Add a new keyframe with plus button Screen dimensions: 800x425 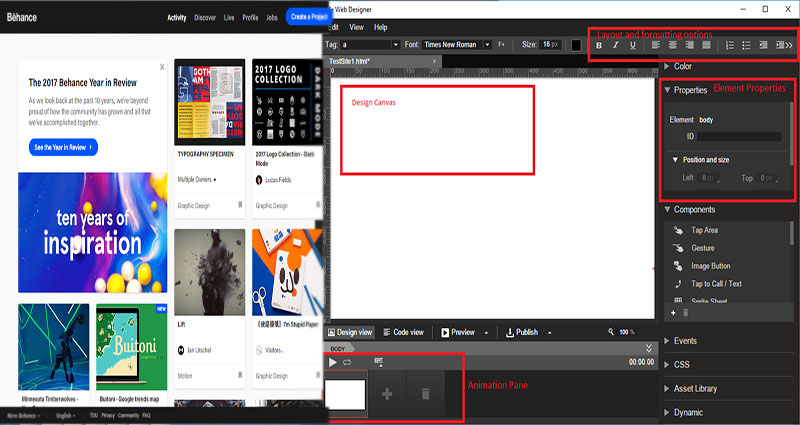[x=386, y=394]
